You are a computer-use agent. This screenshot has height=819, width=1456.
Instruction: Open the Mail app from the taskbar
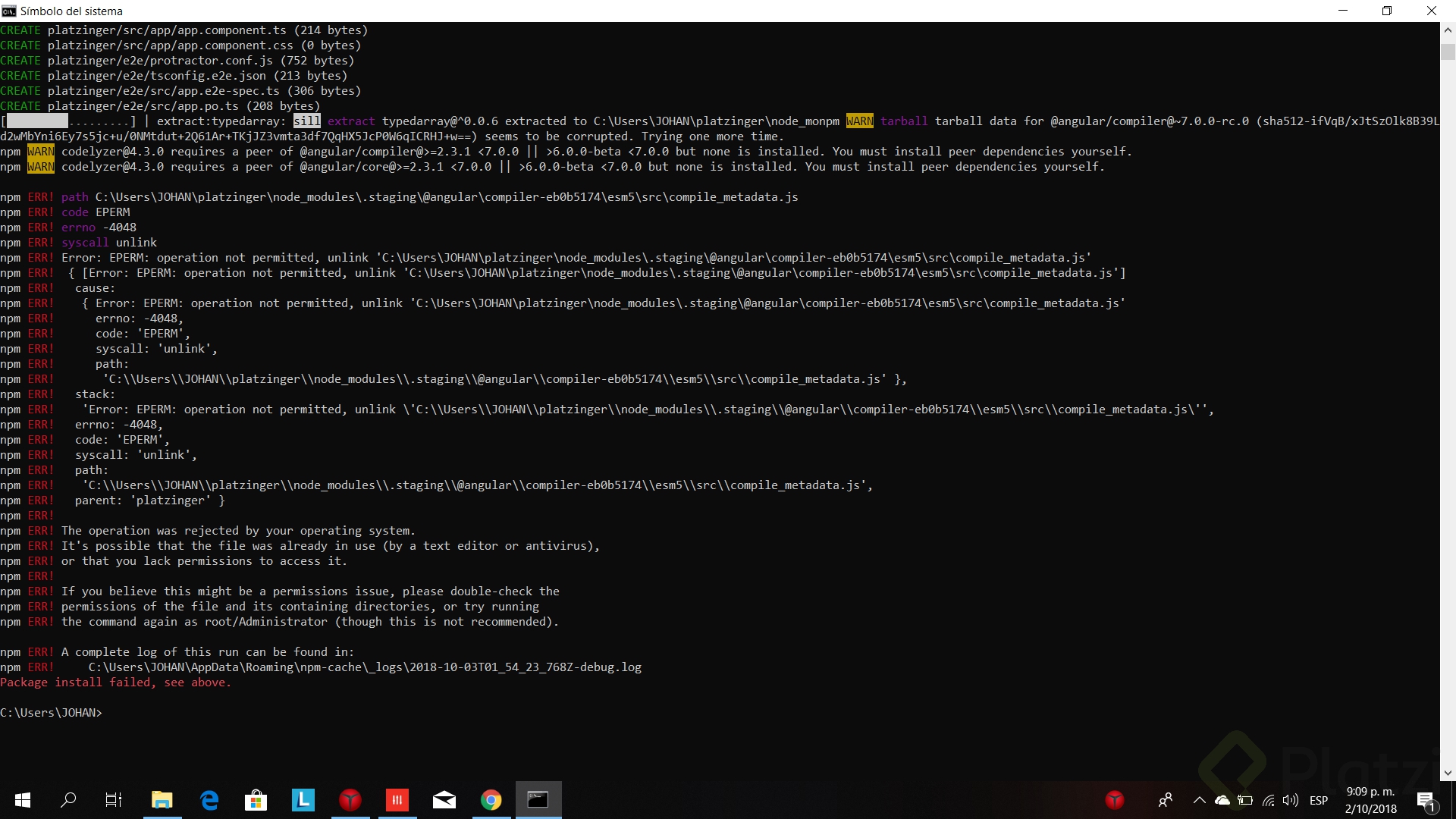(444, 800)
